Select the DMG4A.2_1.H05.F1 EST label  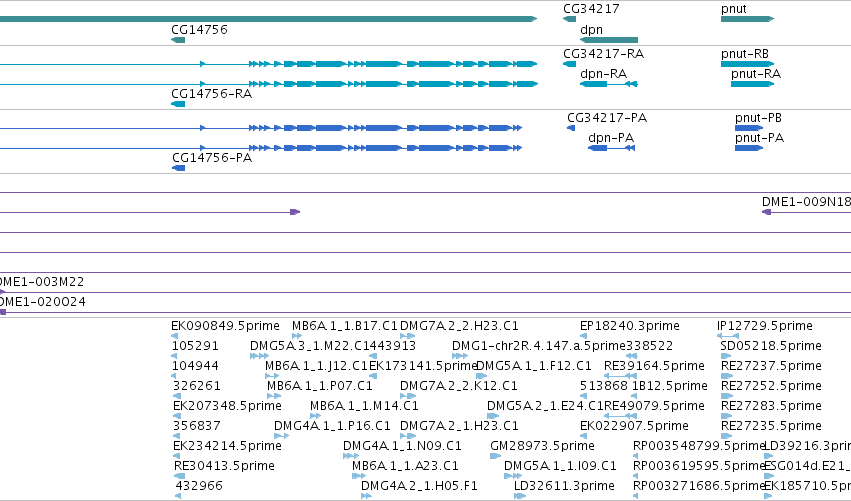click(419, 486)
